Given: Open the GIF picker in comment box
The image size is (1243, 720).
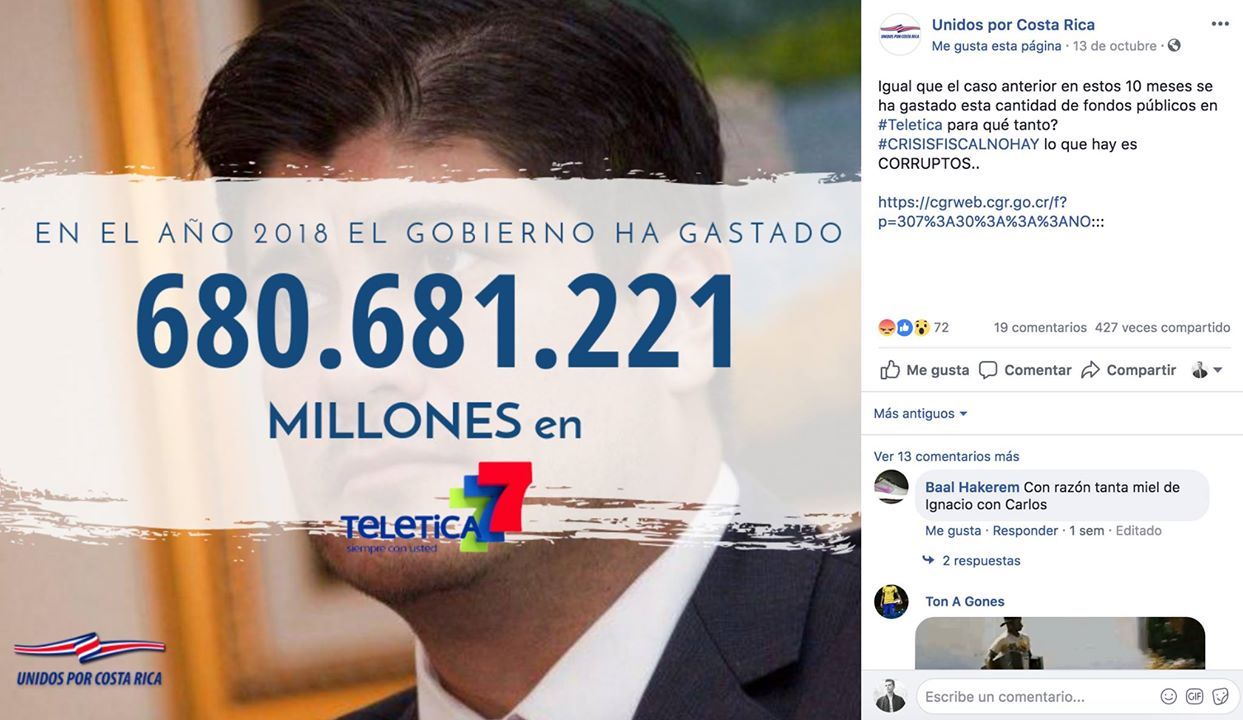Looking at the screenshot, I should [x=1194, y=696].
